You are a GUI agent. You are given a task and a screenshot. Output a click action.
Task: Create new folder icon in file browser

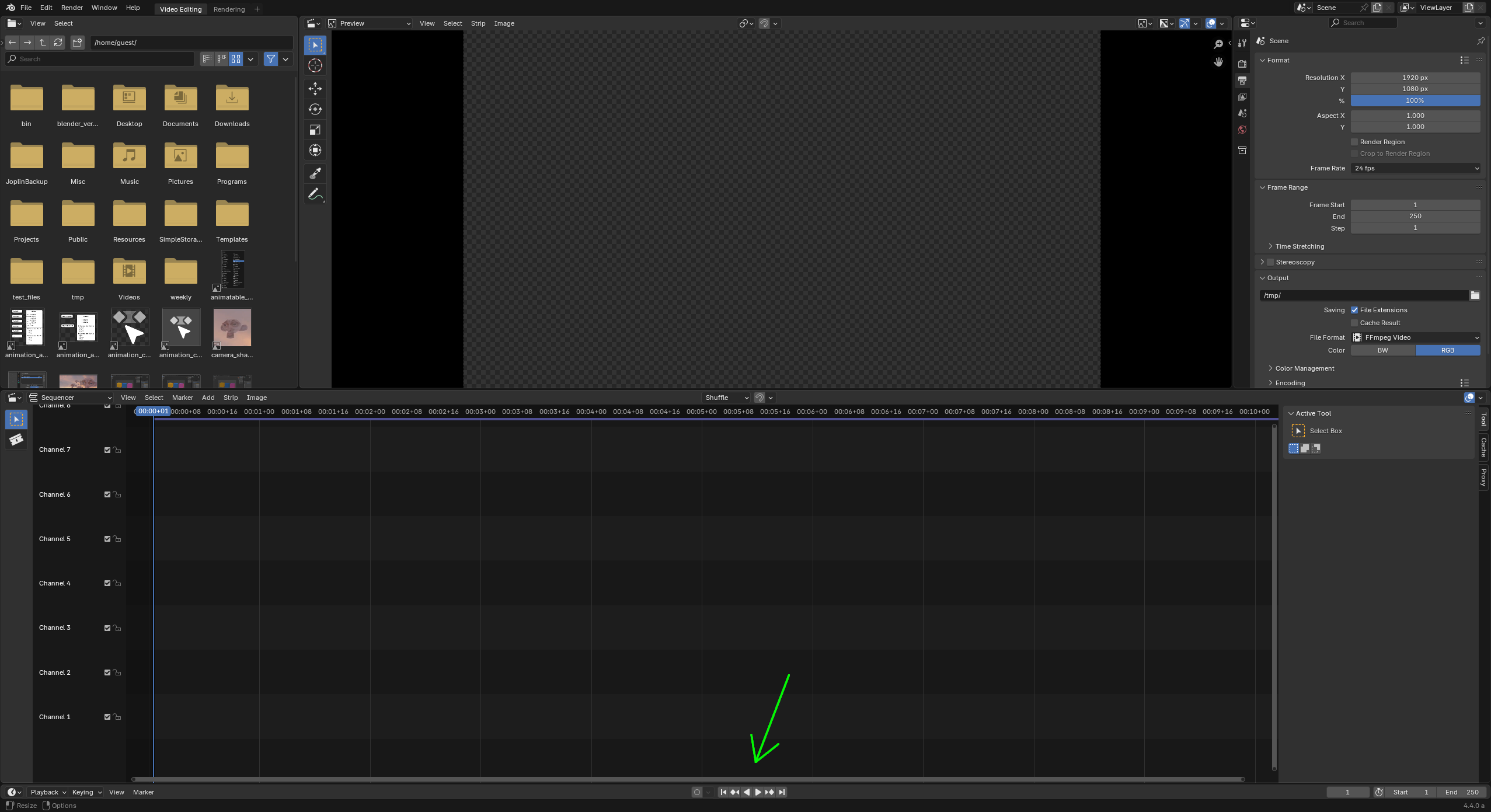point(77,43)
